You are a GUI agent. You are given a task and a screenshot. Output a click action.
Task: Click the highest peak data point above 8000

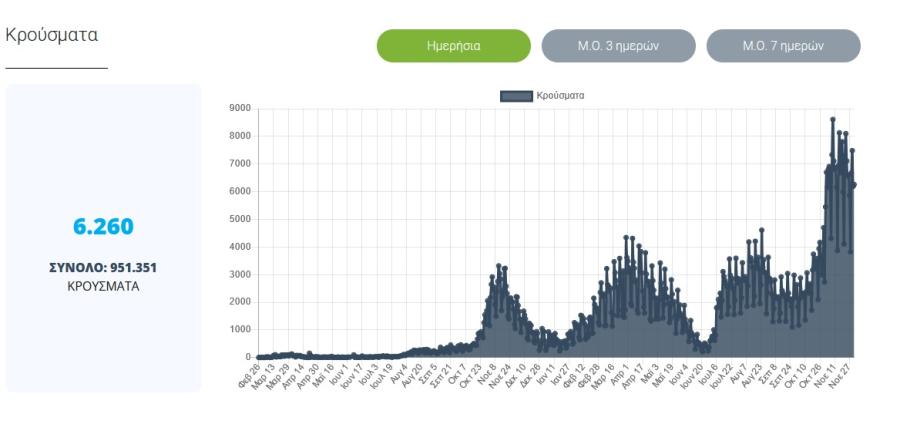(x=833, y=119)
